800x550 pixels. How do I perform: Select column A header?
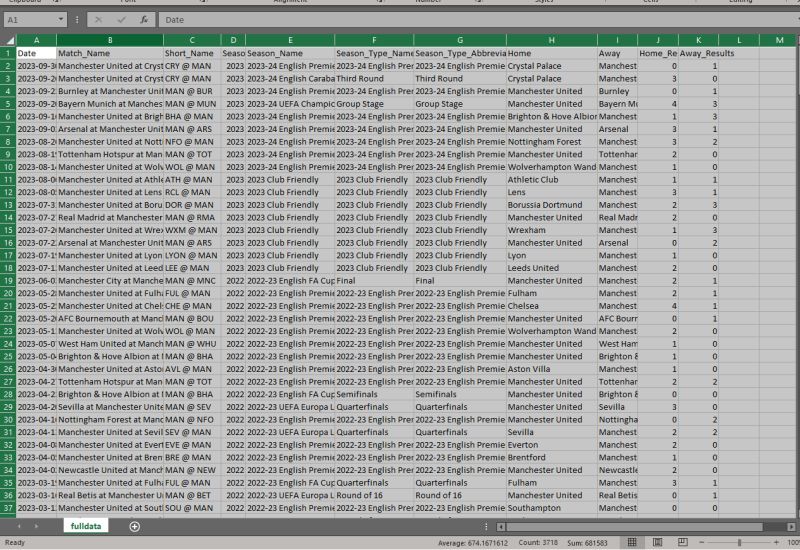36,40
